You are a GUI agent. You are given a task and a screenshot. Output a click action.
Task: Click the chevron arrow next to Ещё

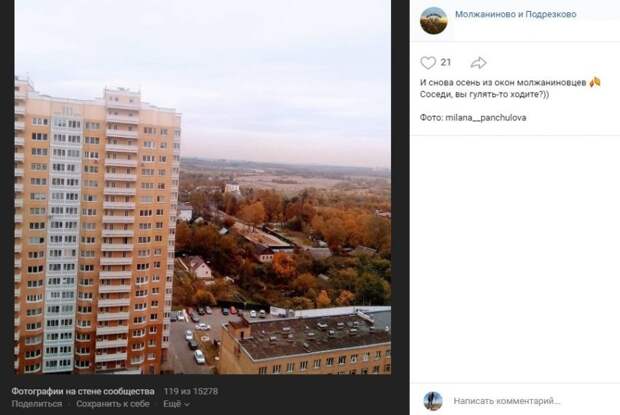pyautogui.click(x=187, y=404)
